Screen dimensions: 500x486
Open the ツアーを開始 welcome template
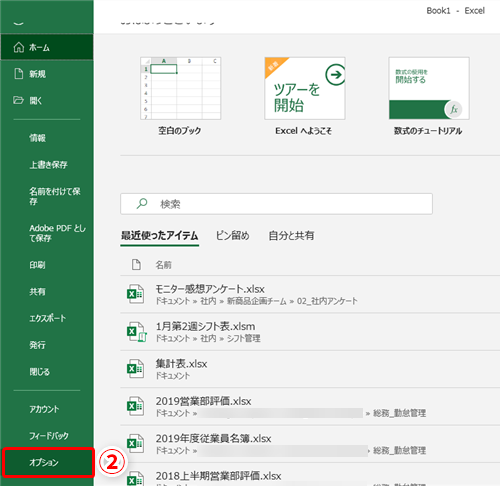coord(305,88)
